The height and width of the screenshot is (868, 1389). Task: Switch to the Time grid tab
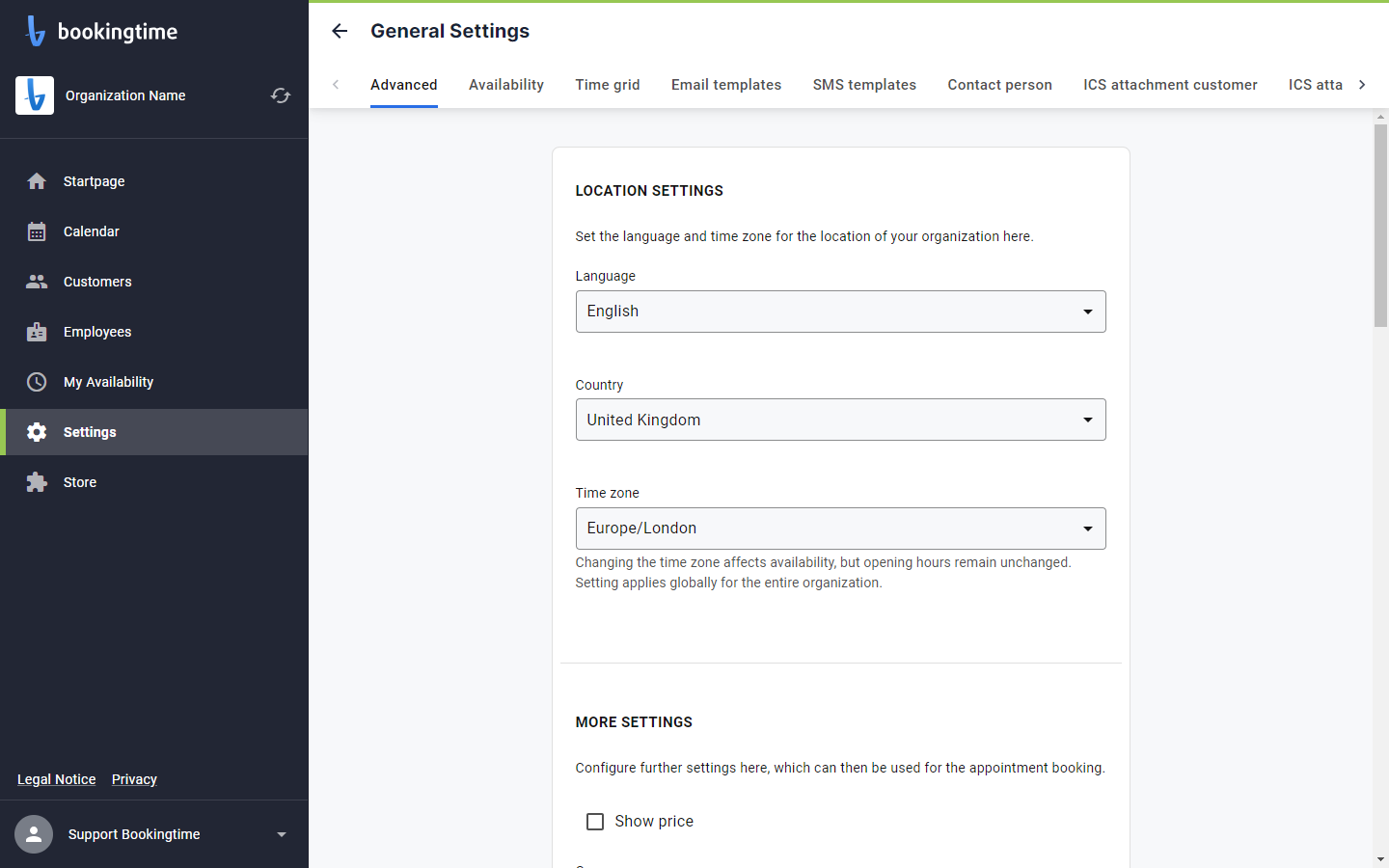point(608,85)
